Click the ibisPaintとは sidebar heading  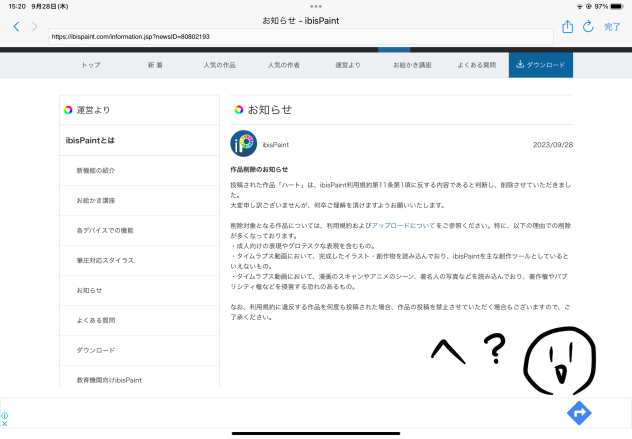pyautogui.click(x=90, y=140)
